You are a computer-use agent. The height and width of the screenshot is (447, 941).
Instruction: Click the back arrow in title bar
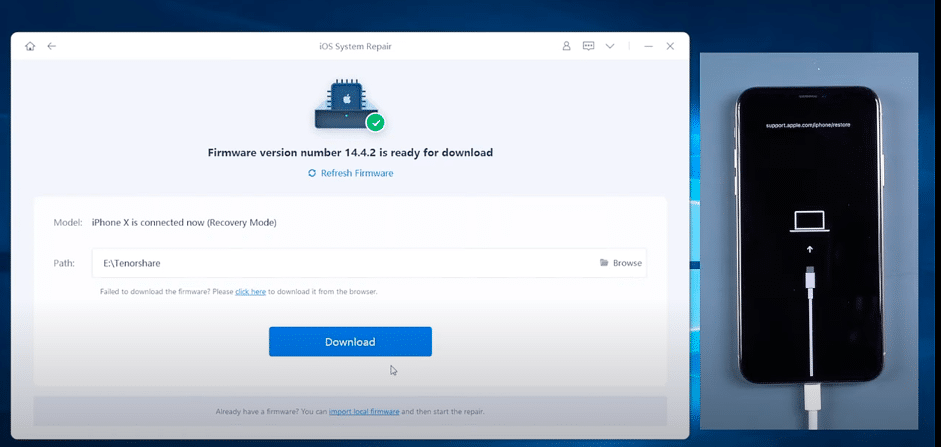click(x=52, y=46)
